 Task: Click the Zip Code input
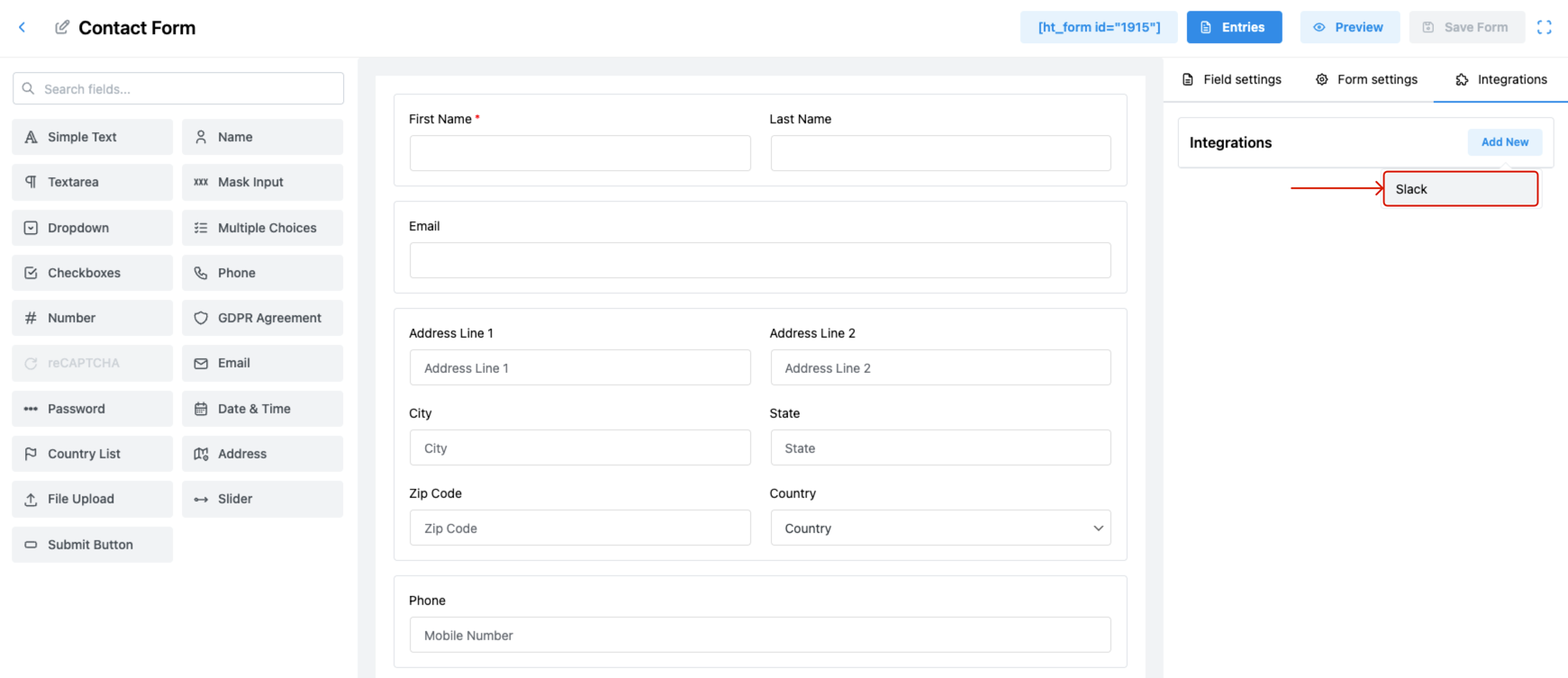point(580,528)
